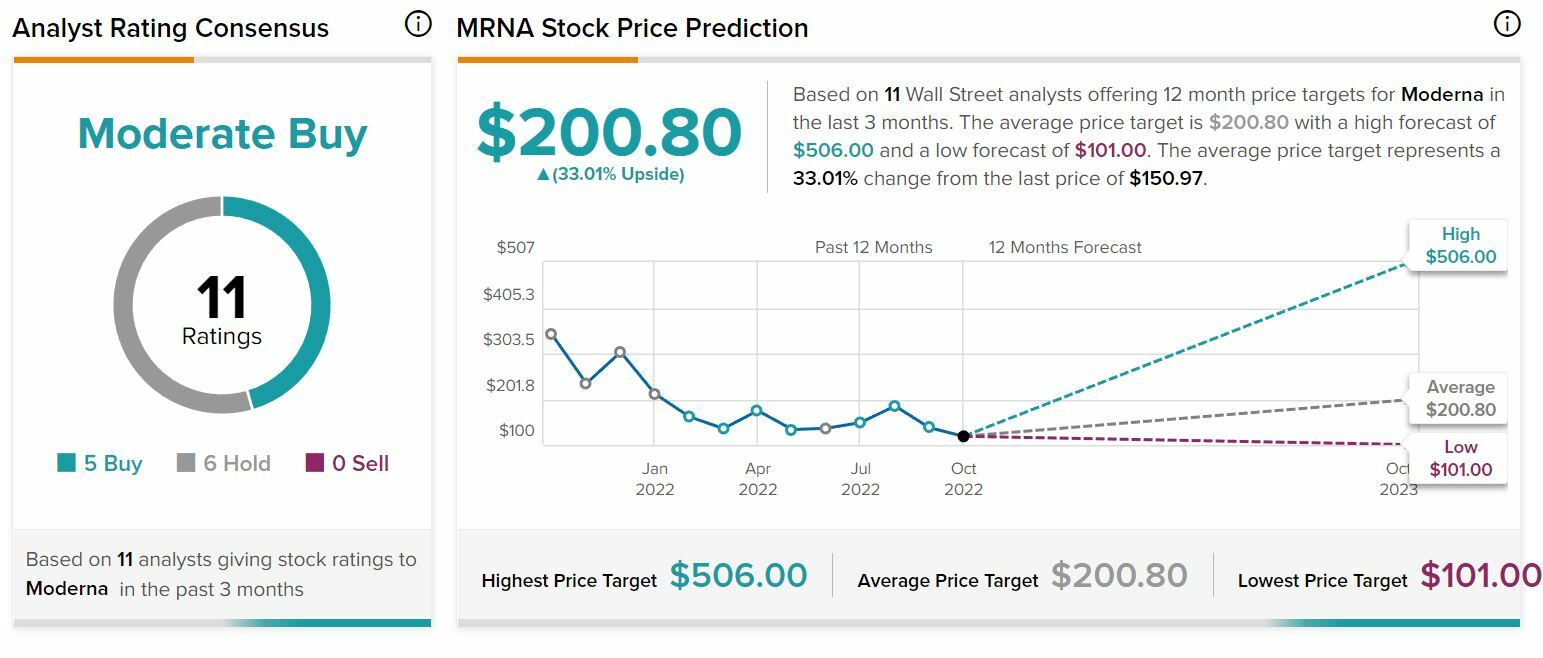Image resolution: width=1543 pixels, height=658 pixels.
Task: Click the large $200.80 price target
Action: pos(609,131)
